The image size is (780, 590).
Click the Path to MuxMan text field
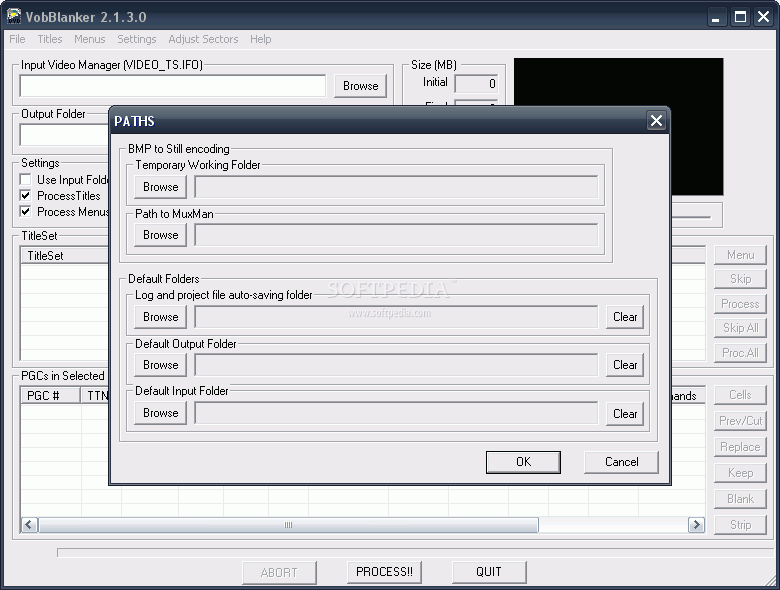[x=396, y=235]
